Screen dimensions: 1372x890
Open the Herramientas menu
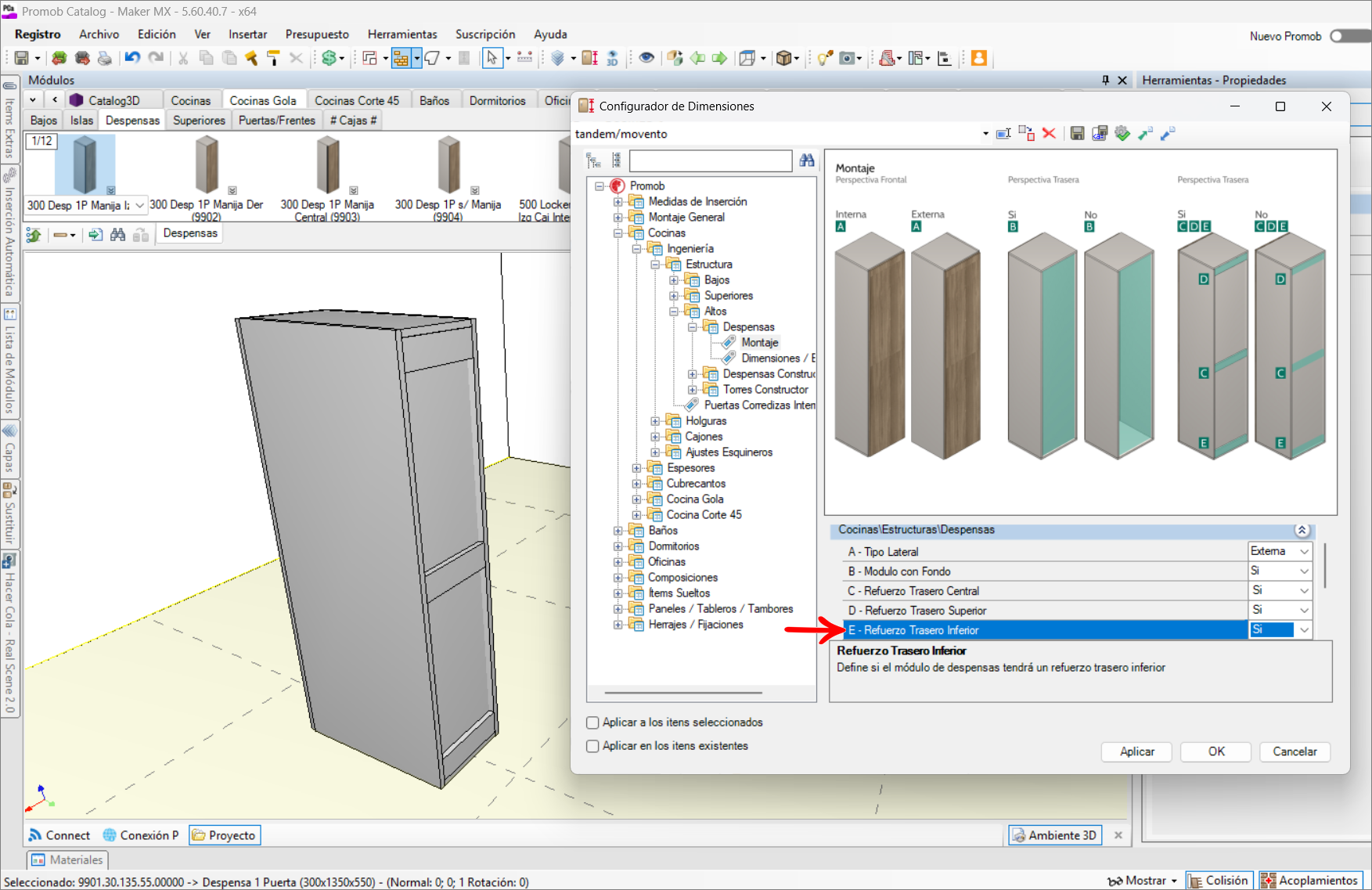(x=402, y=34)
